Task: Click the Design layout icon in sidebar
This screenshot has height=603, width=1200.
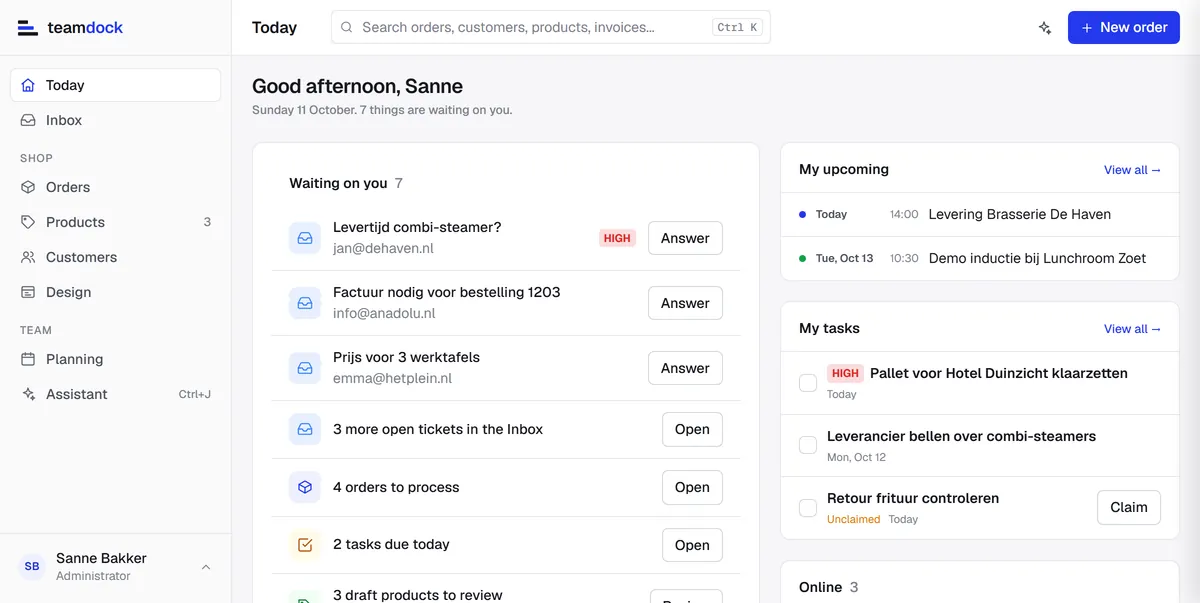Action: tap(28, 292)
